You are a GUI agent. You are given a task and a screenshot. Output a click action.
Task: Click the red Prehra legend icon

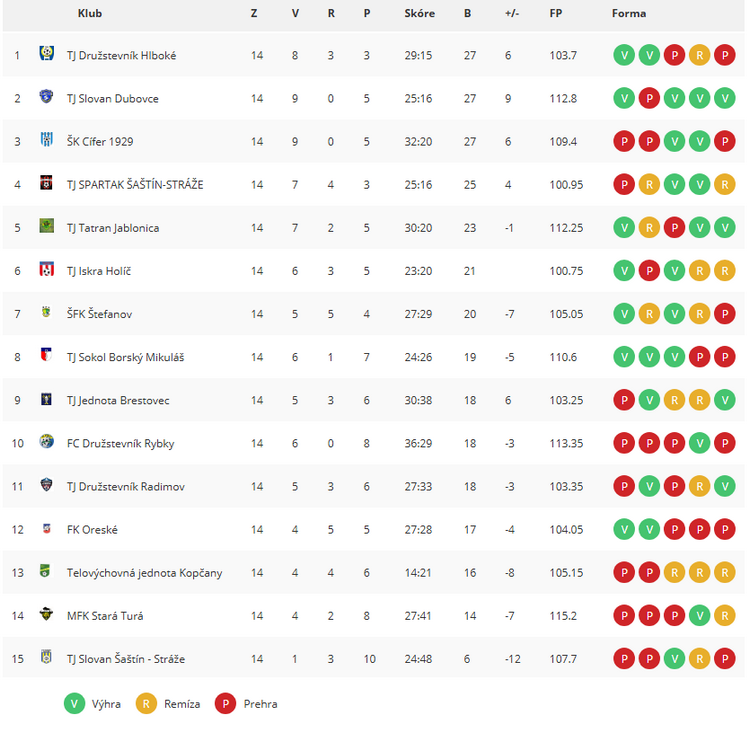tap(225, 703)
